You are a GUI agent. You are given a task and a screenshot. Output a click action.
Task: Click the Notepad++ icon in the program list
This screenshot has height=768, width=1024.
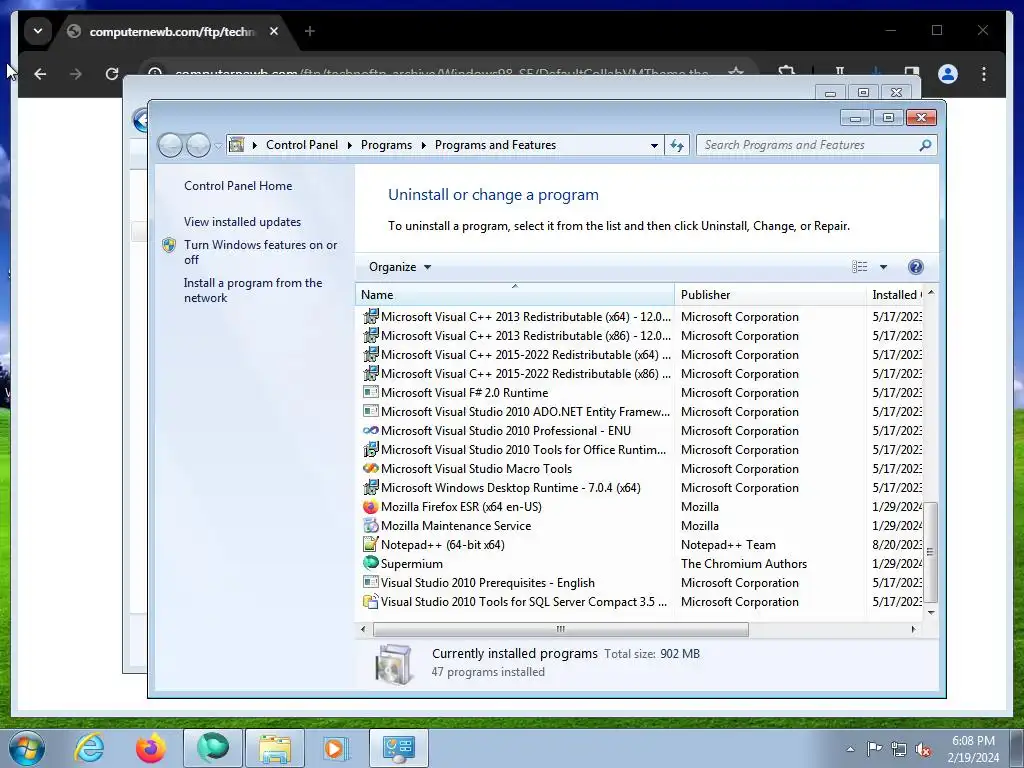(370, 544)
